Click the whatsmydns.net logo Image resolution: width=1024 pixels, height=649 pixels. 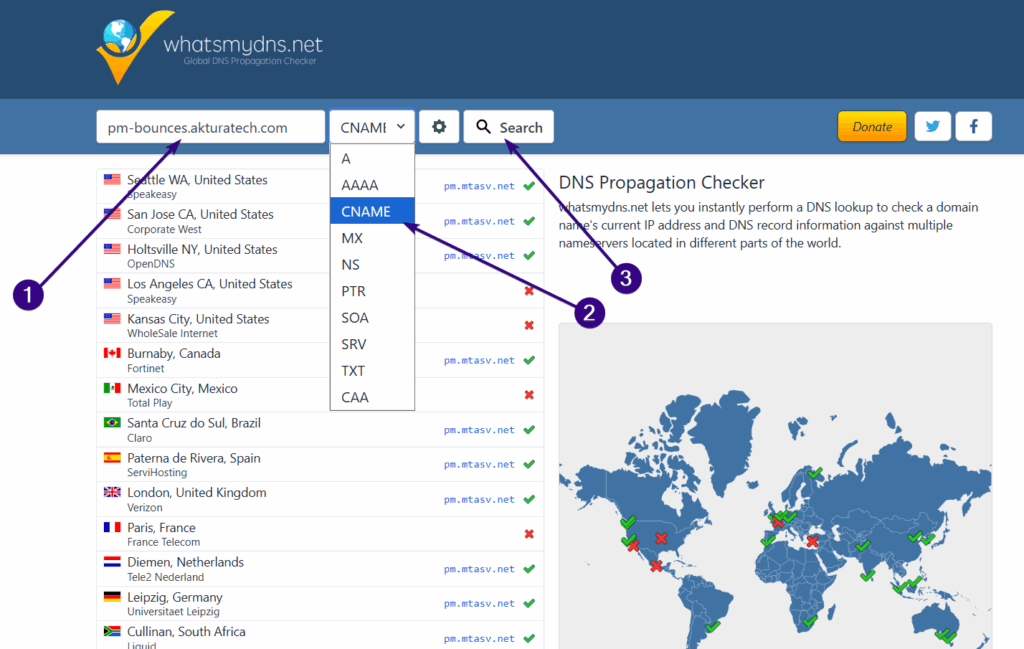210,47
